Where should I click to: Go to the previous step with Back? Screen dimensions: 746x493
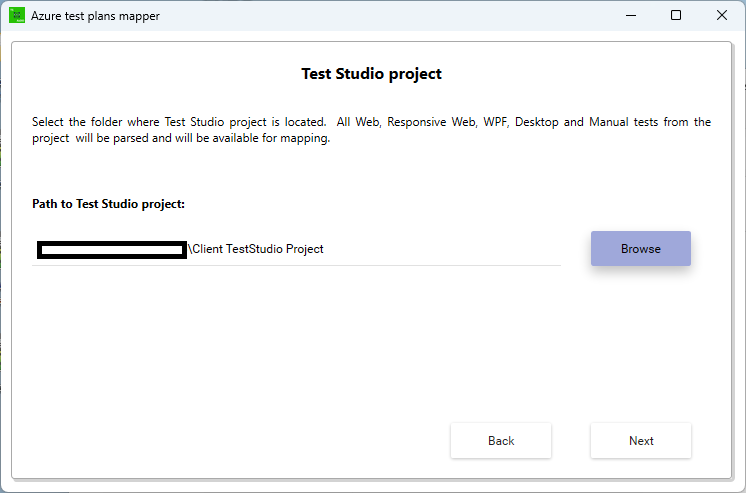tap(501, 441)
